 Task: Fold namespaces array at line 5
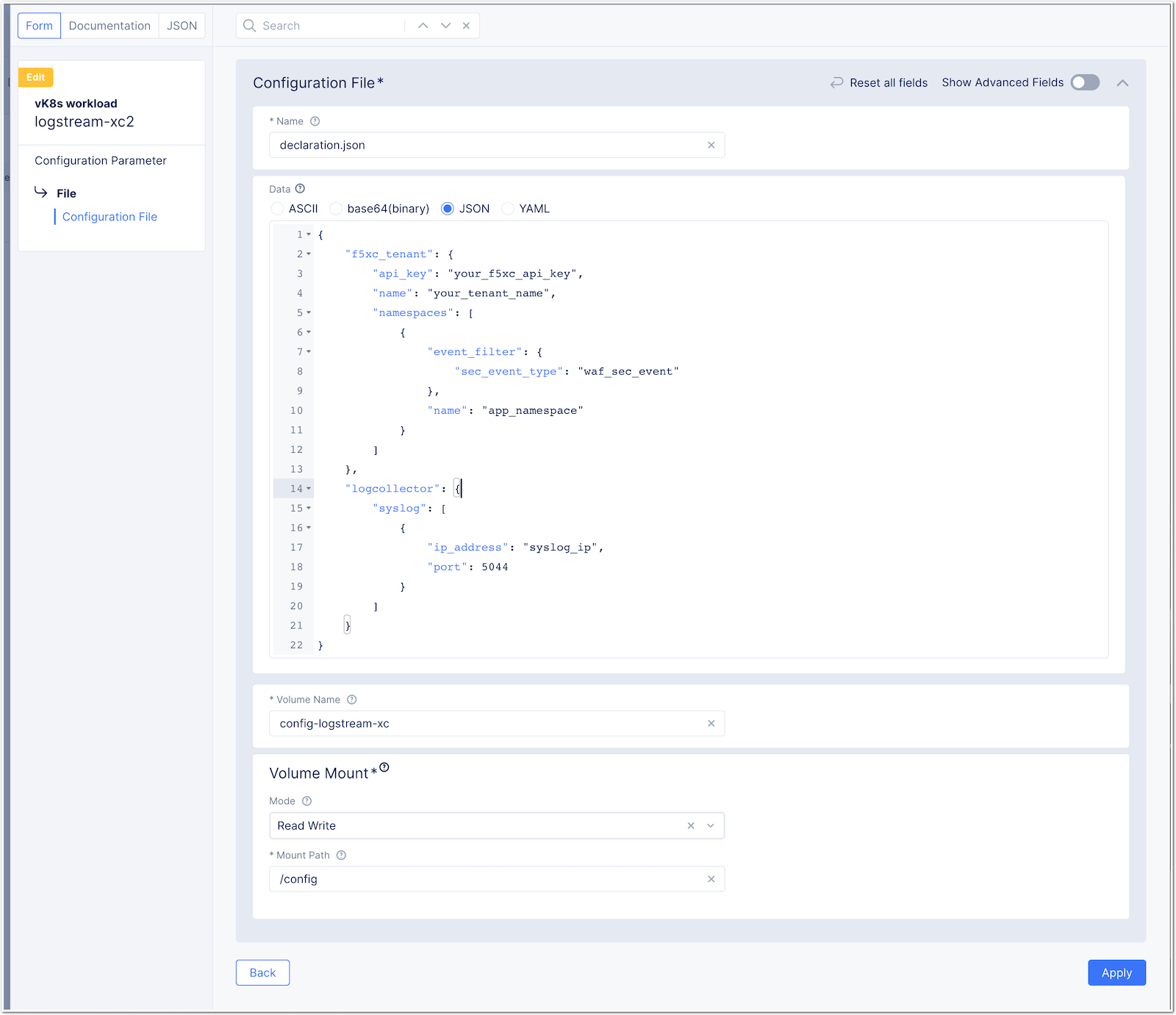coord(309,313)
